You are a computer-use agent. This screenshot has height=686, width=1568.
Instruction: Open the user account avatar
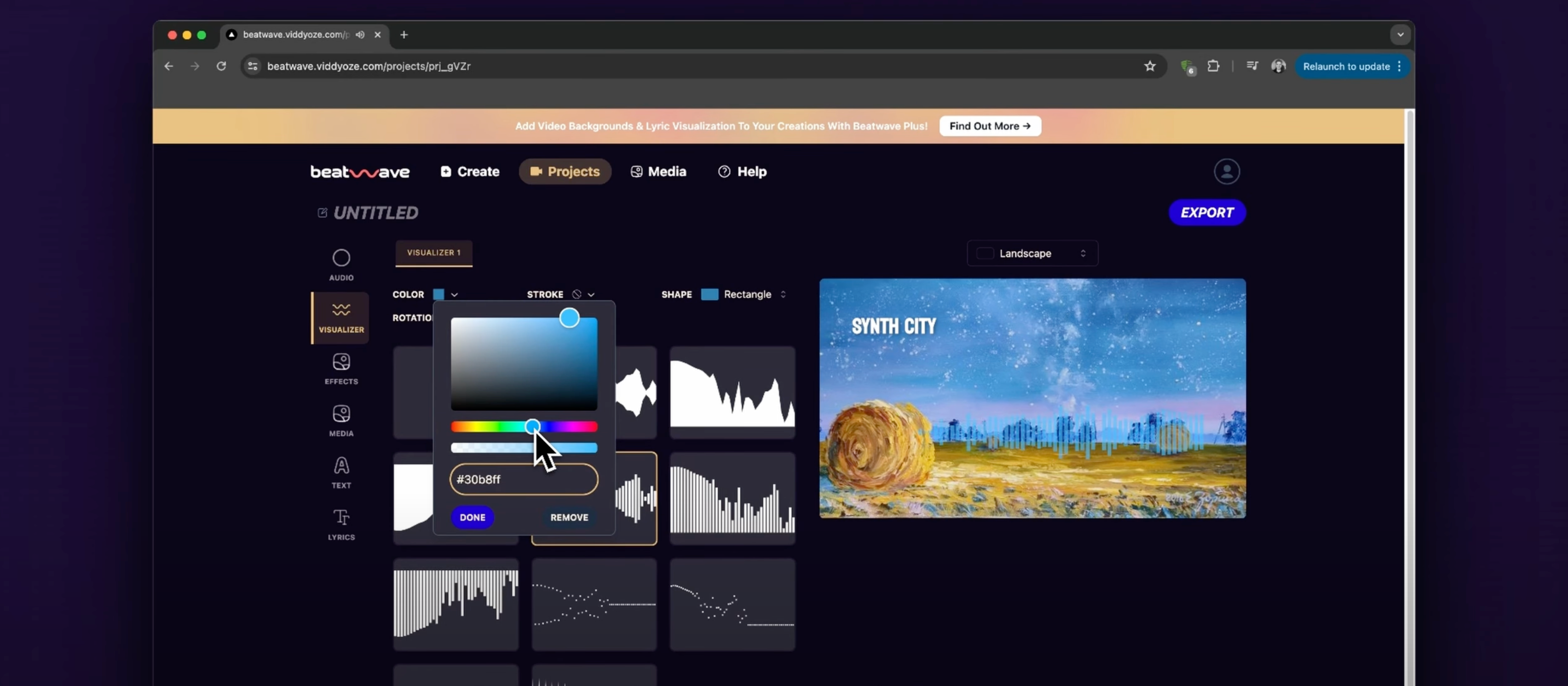(1227, 171)
